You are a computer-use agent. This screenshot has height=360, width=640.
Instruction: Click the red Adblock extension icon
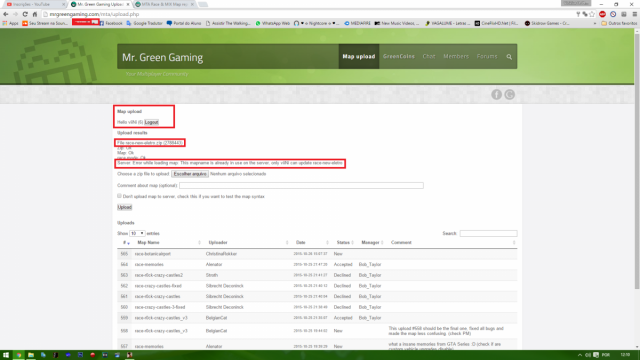602,14
